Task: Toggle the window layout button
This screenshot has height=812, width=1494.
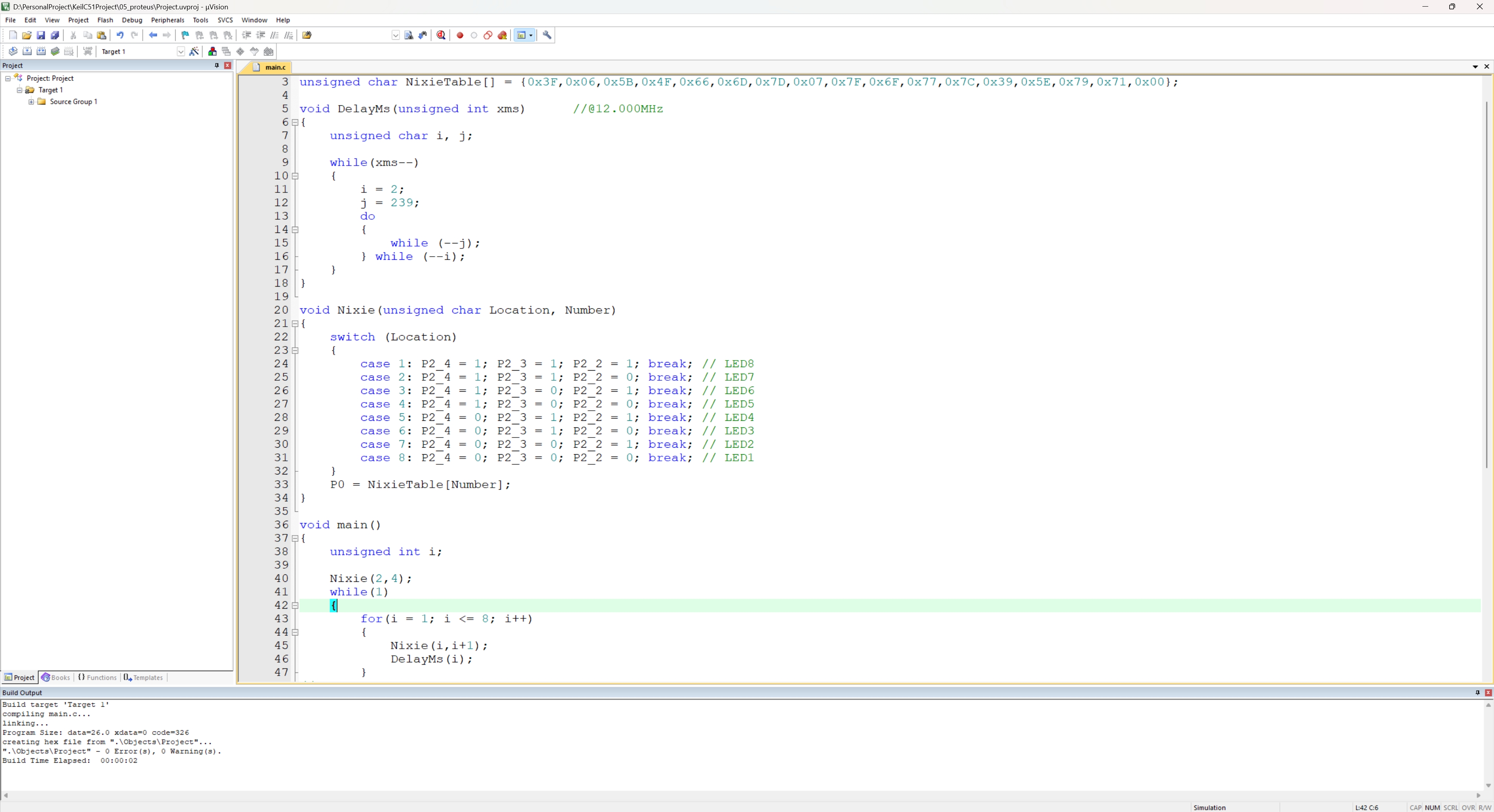Action: (x=521, y=35)
